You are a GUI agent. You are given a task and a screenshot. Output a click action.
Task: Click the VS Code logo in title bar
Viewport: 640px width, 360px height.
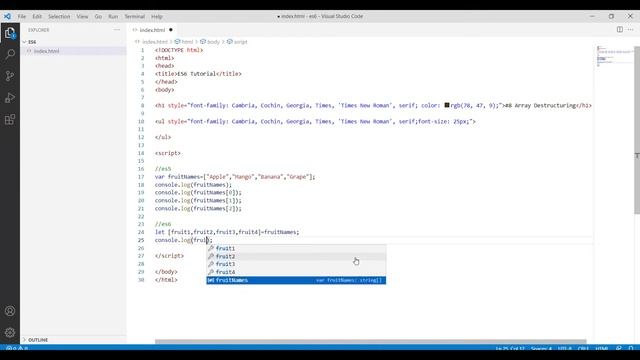(7, 16)
